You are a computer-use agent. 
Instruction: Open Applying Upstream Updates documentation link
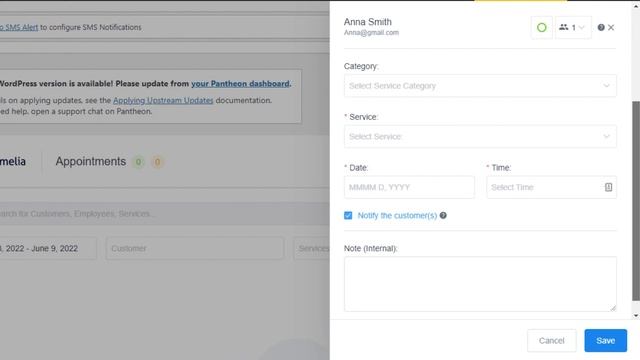pos(163,100)
